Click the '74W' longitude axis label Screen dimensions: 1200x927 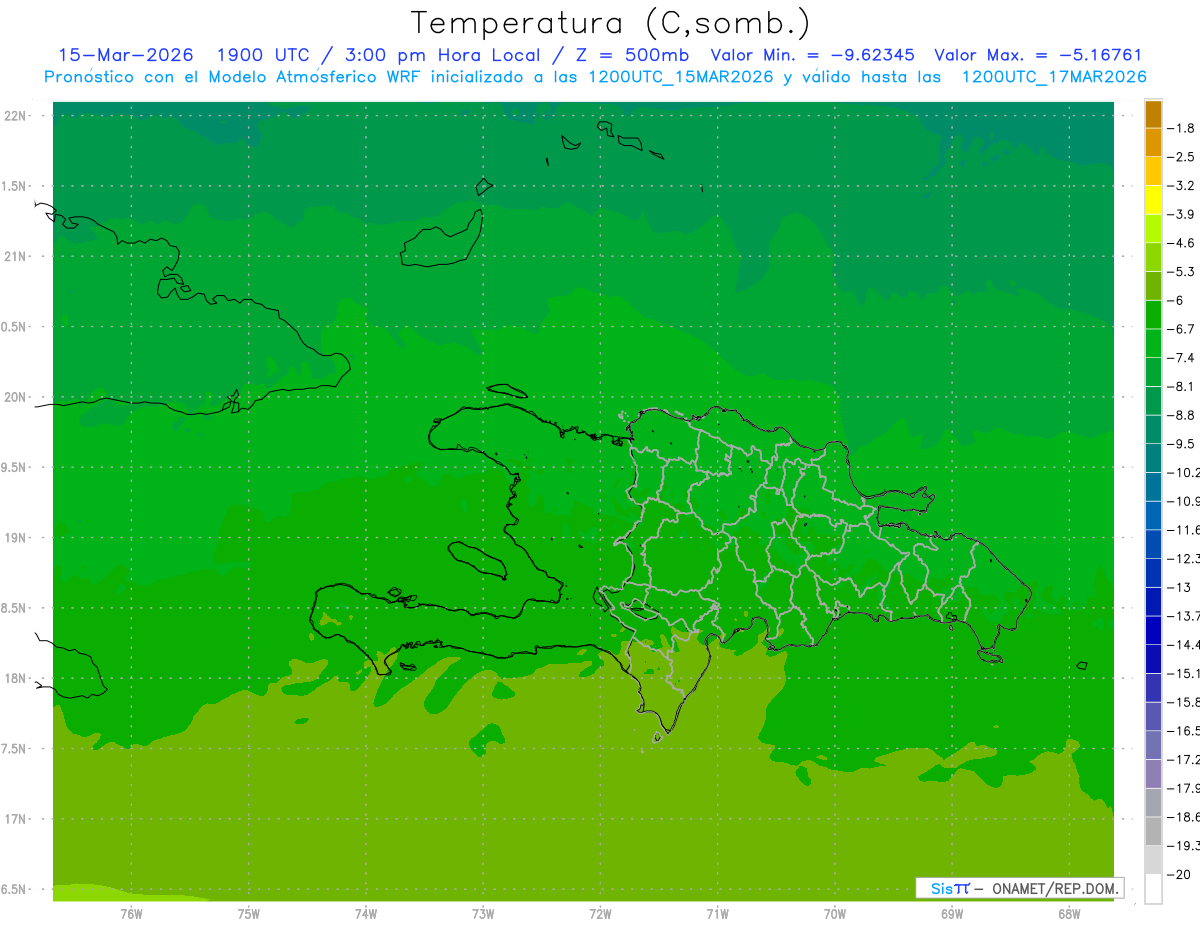pyautogui.click(x=366, y=914)
